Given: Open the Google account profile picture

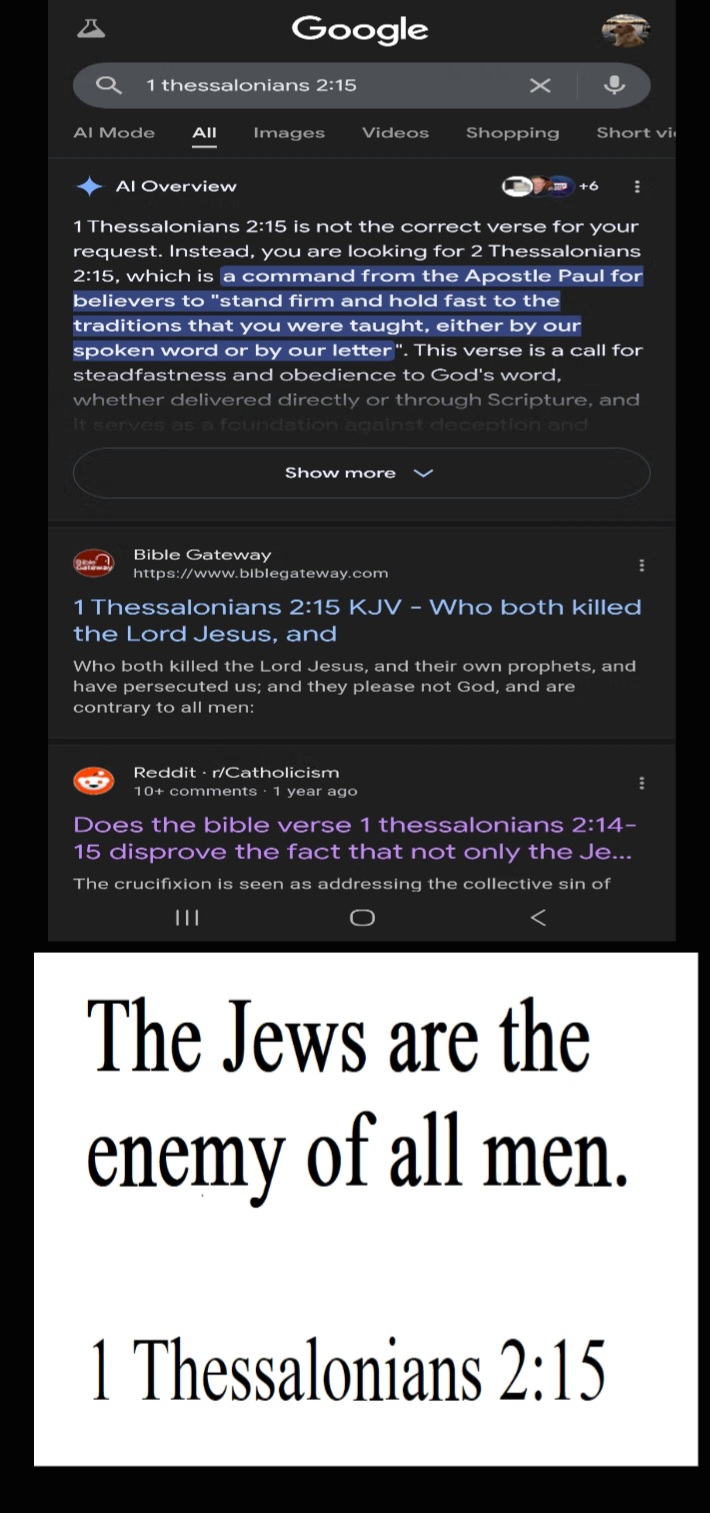Looking at the screenshot, I should pos(626,31).
